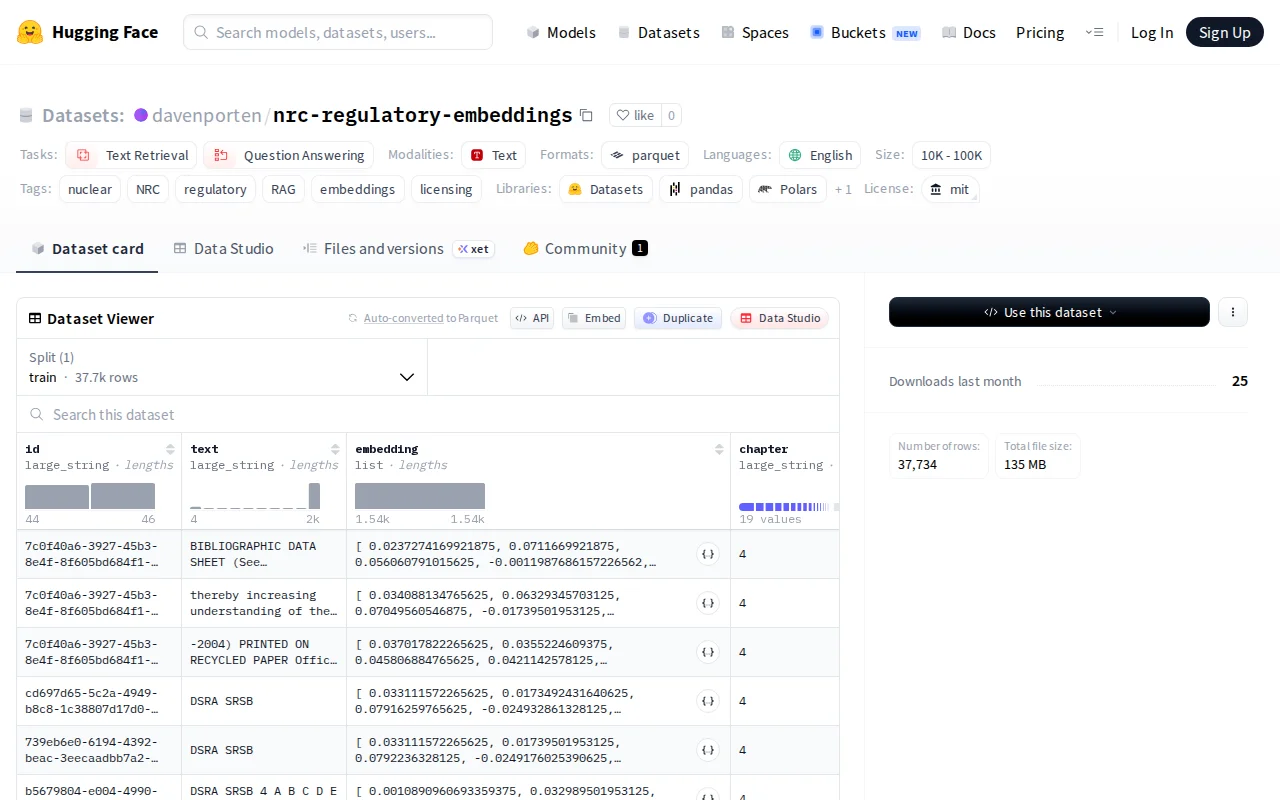Image resolution: width=1280 pixels, height=800 pixels.
Task: Select the parquet format tag
Action: coord(645,155)
